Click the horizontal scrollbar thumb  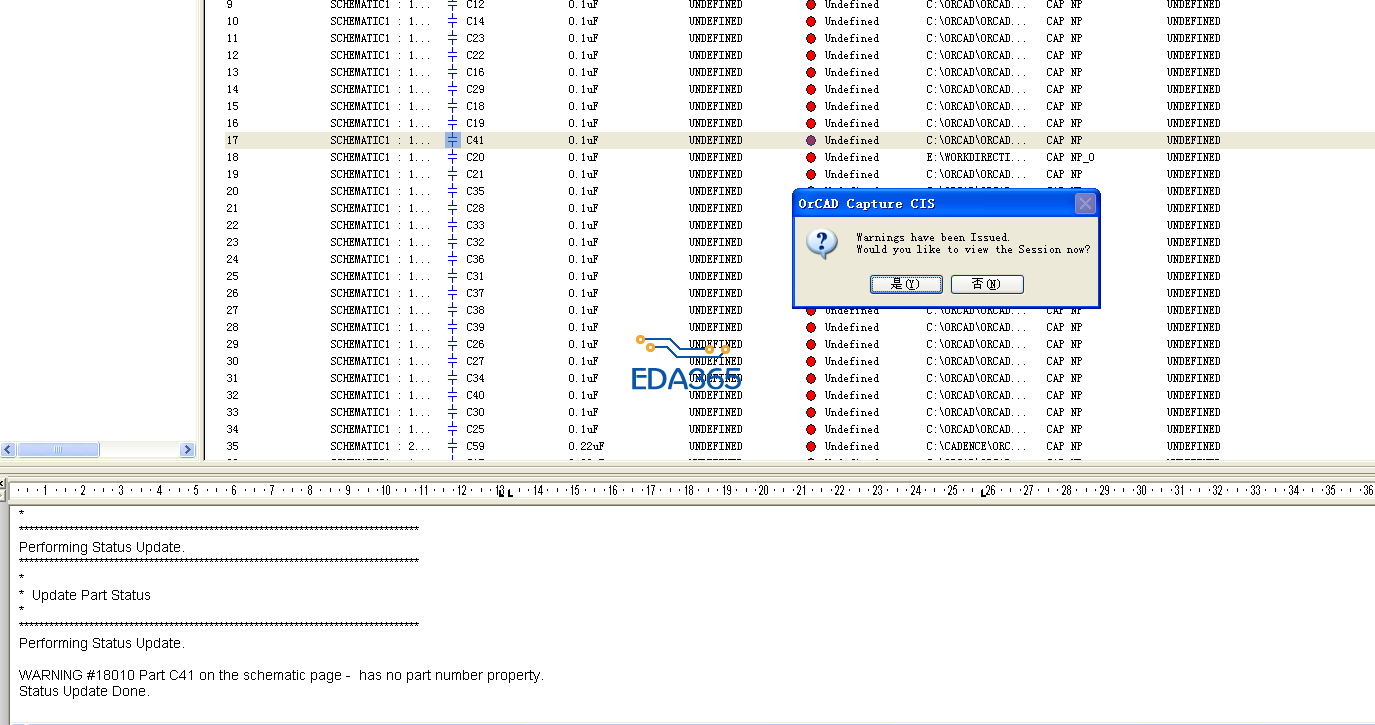pyautogui.click(x=58, y=450)
